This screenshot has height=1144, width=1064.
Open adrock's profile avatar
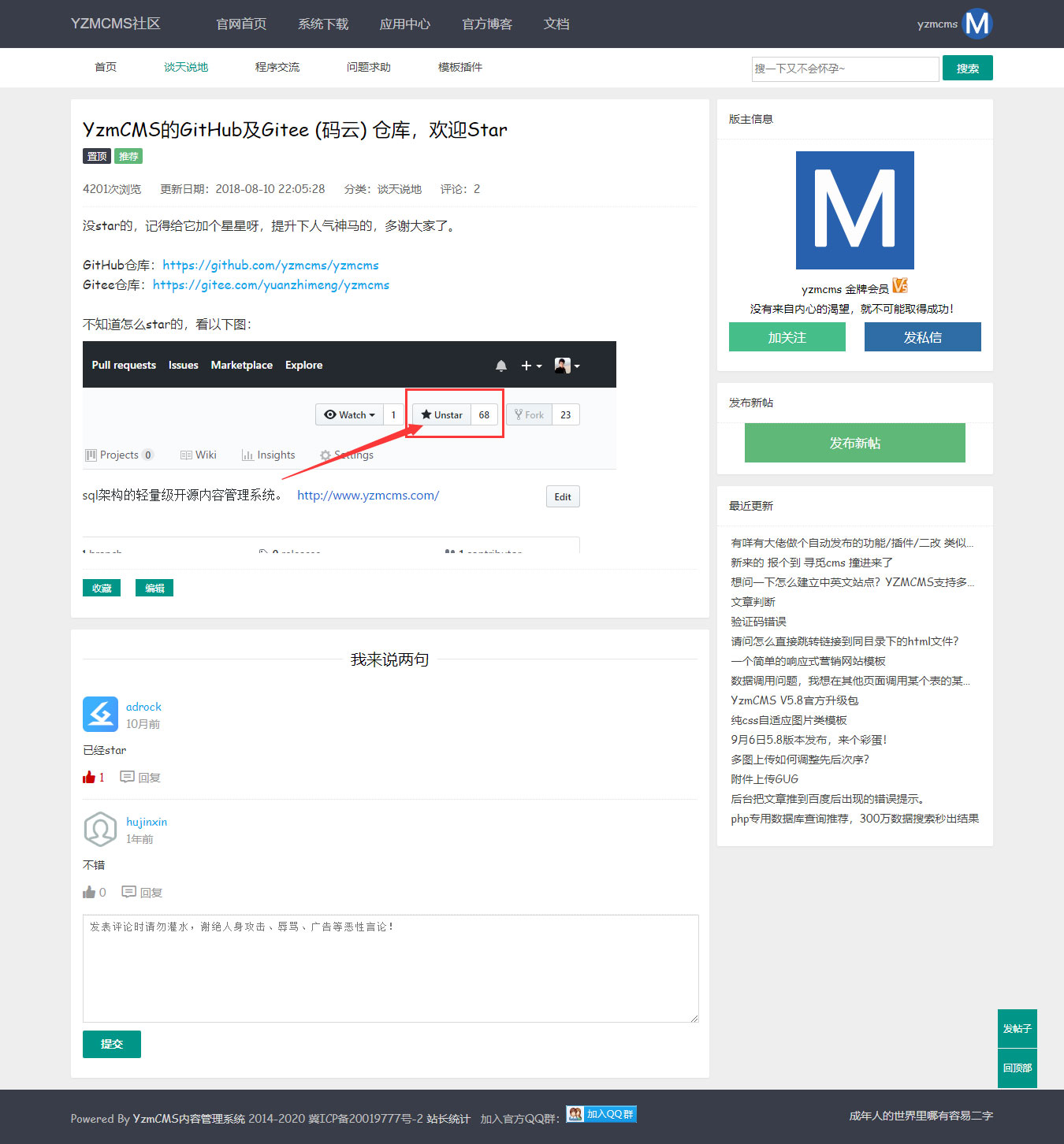(x=100, y=715)
